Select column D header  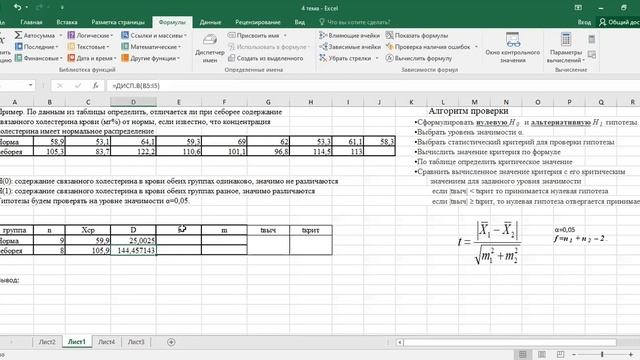point(133,102)
